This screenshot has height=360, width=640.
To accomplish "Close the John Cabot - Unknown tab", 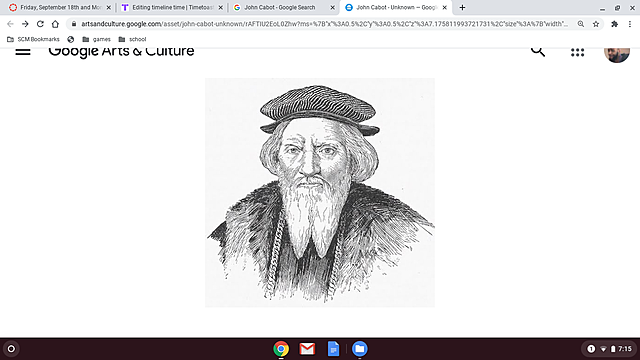I will coord(444,7).
